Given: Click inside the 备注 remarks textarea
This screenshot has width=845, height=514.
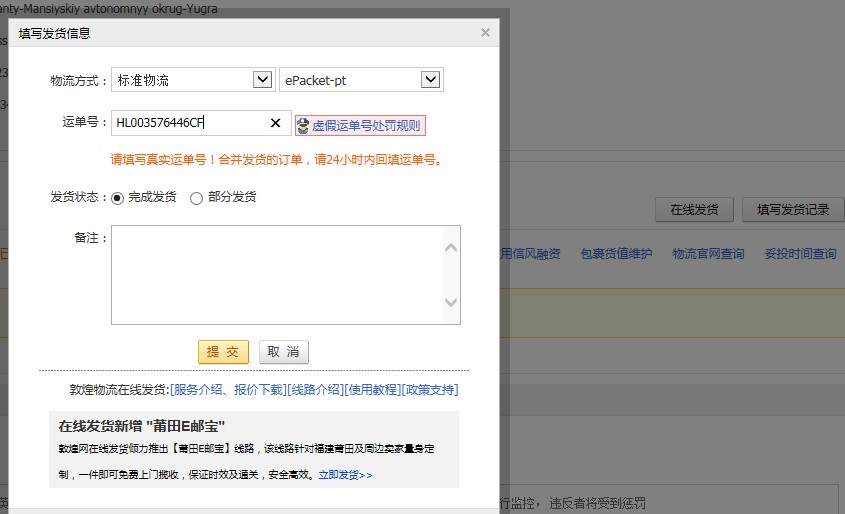Looking at the screenshot, I should click(275, 275).
